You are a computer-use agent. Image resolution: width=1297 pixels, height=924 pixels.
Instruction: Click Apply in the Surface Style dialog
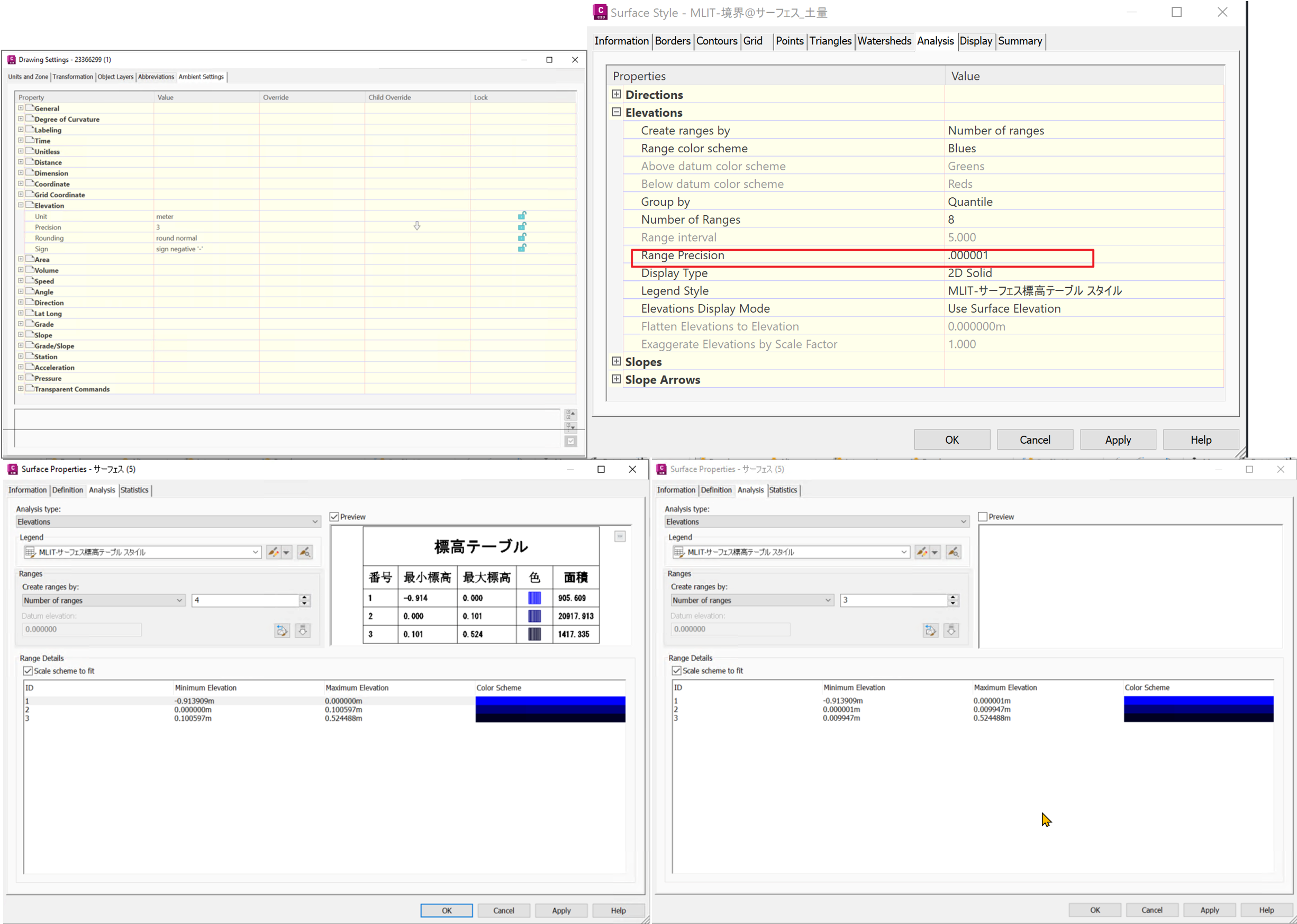tap(1118, 440)
